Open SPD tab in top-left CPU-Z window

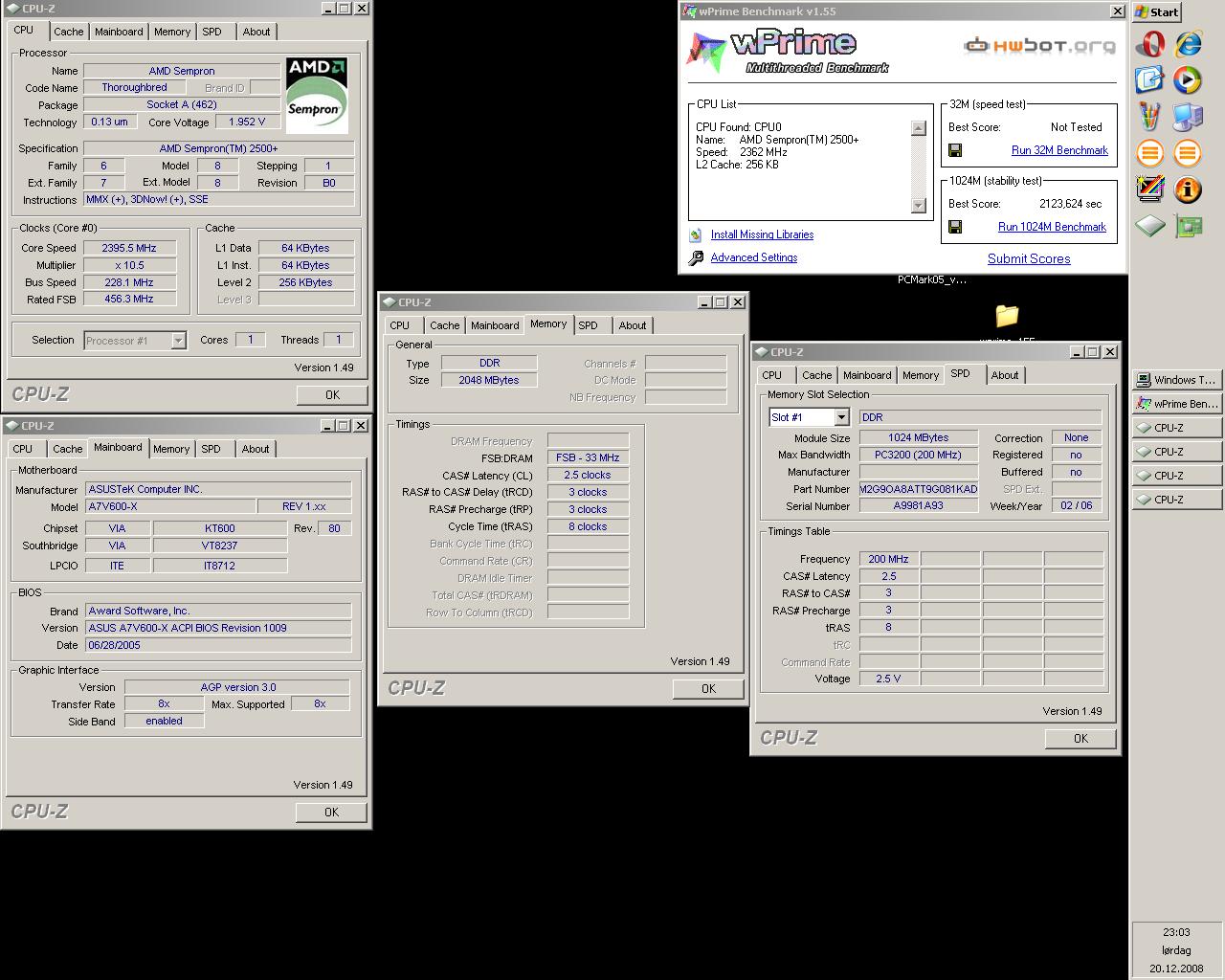tap(212, 32)
